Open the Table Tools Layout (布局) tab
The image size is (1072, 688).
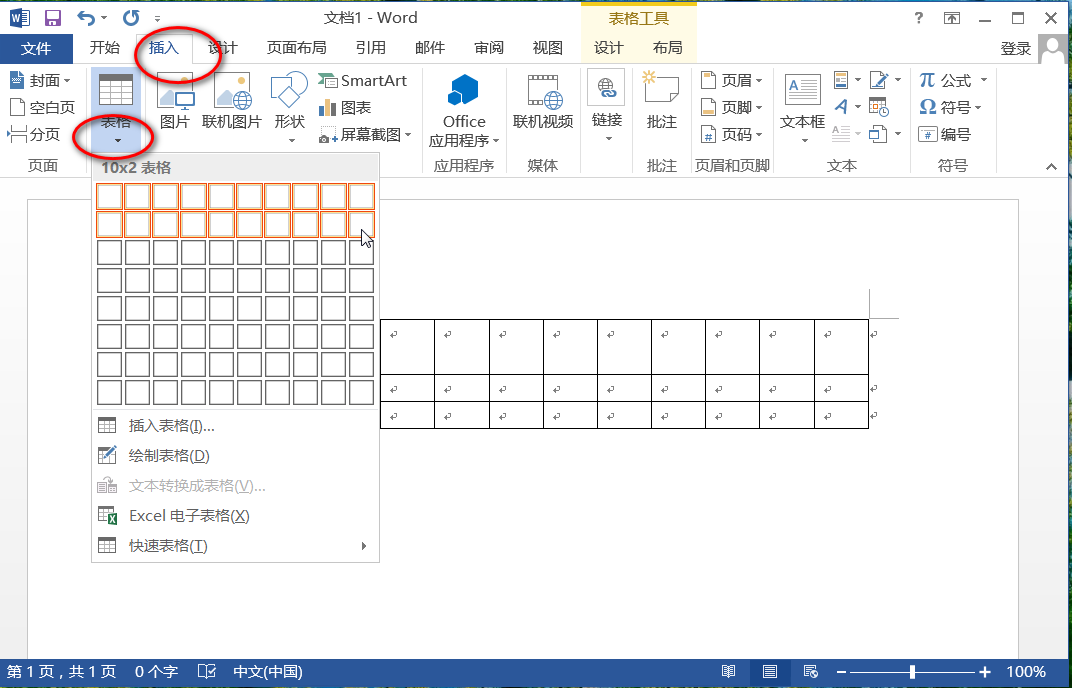[x=667, y=47]
